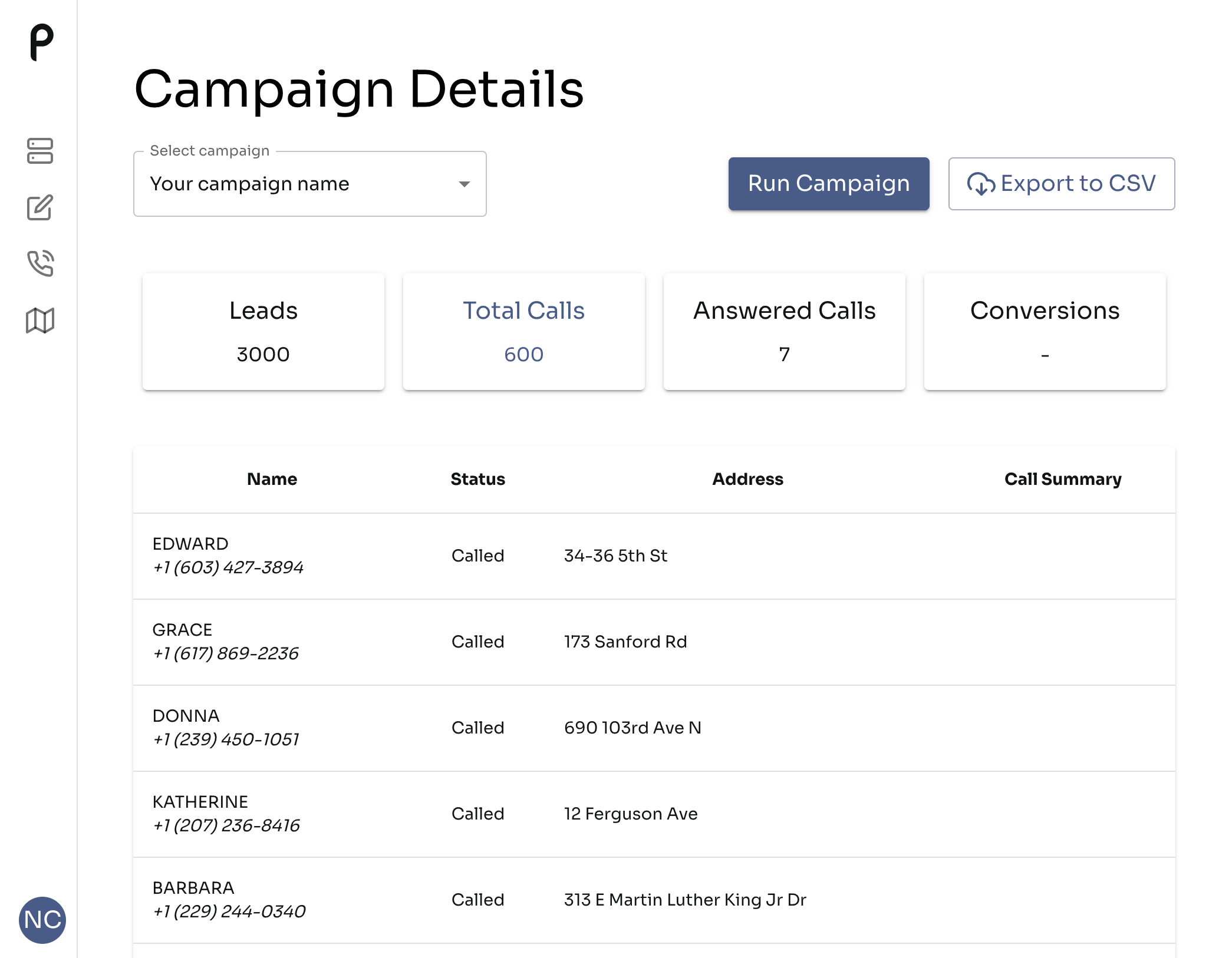Click phone number +1 (207) 236-8416
The width and height of the screenshot is (1232, 958).
tap(226, 825)
